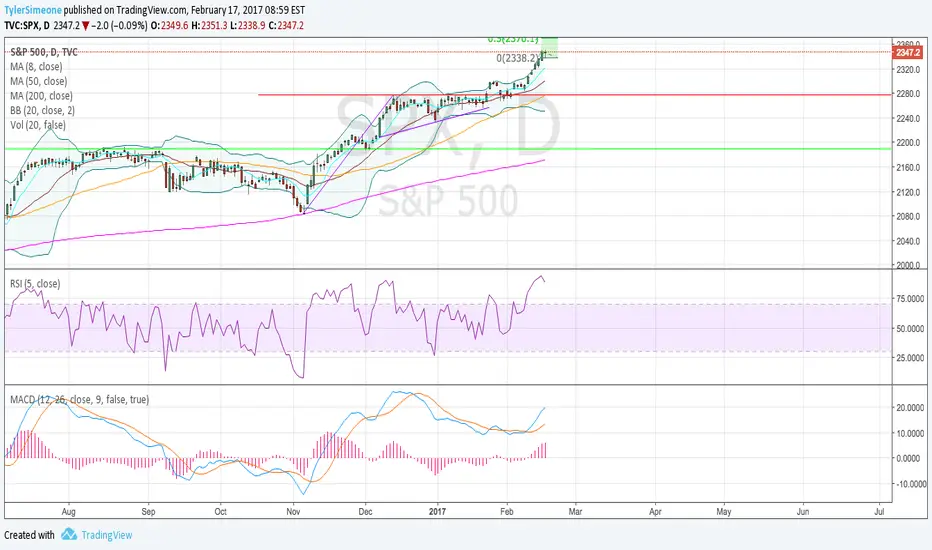Click the Apr label on the time axis
Screen dimensions: 932x550
pyautogui.click(x=655, y=511)
